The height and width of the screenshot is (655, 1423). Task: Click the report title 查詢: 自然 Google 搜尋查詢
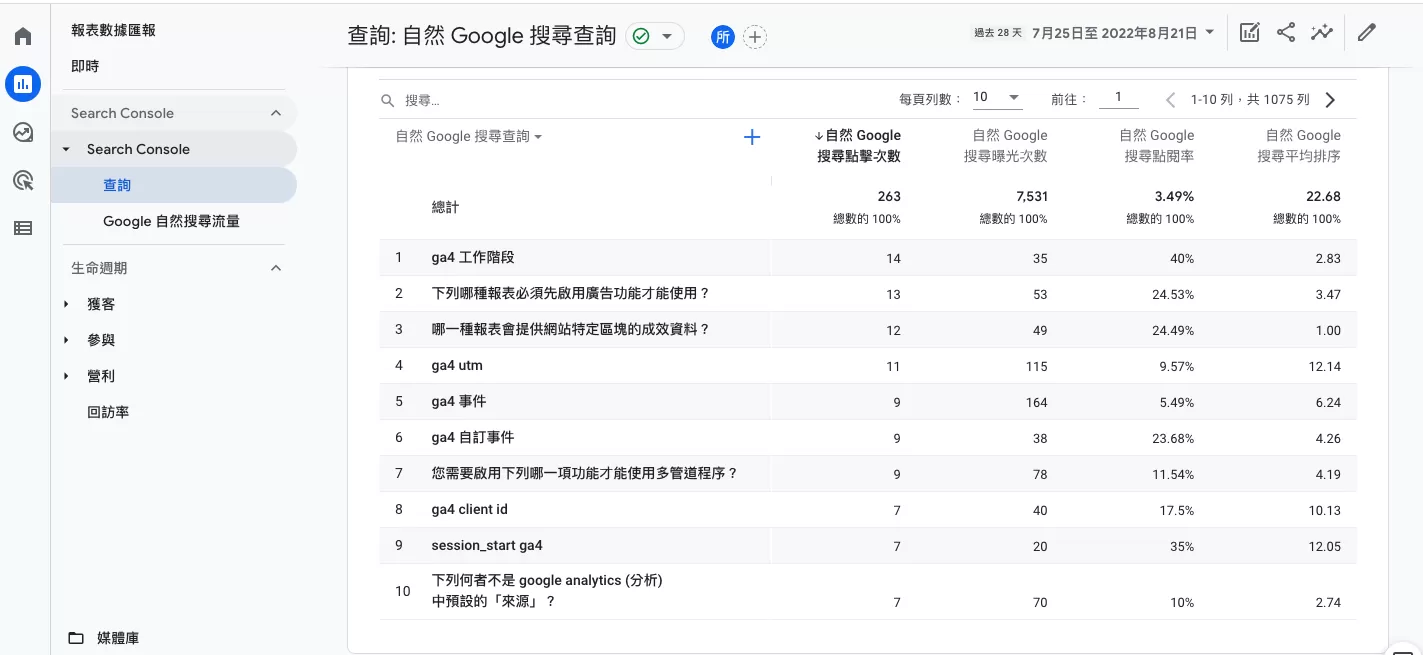coord(481,36)
